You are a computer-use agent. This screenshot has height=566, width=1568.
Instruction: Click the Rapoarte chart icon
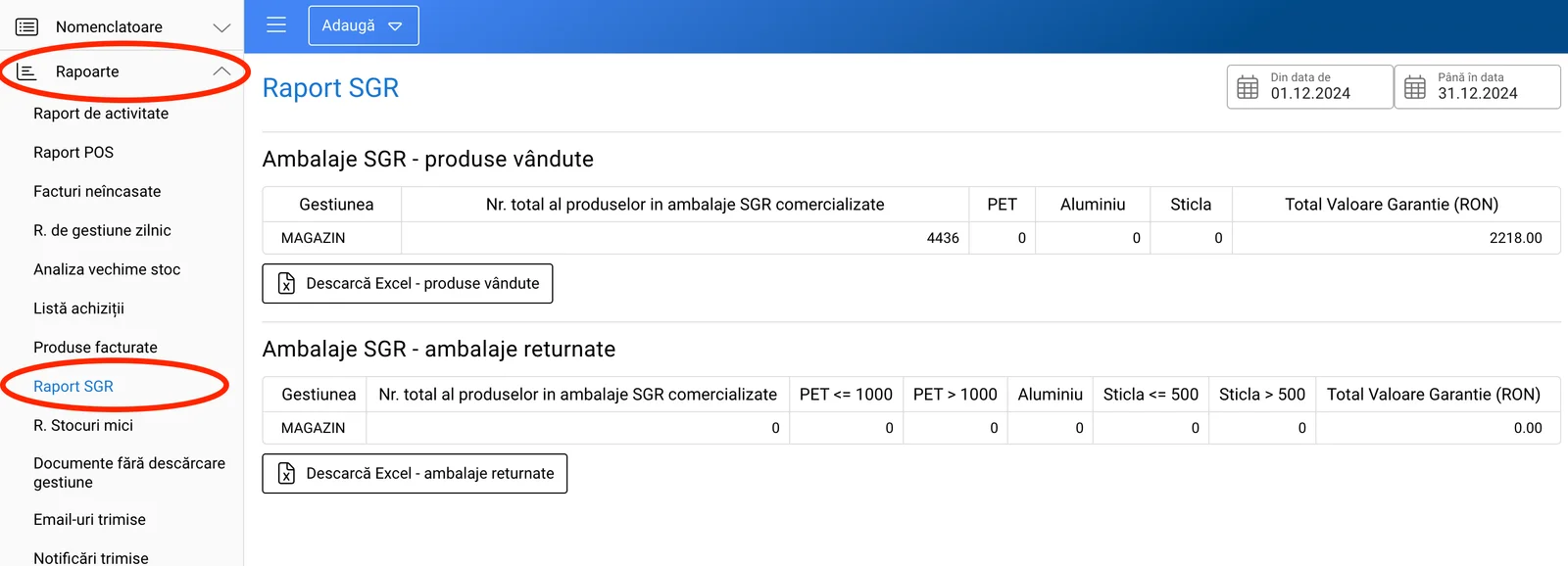tap(26, 71)
